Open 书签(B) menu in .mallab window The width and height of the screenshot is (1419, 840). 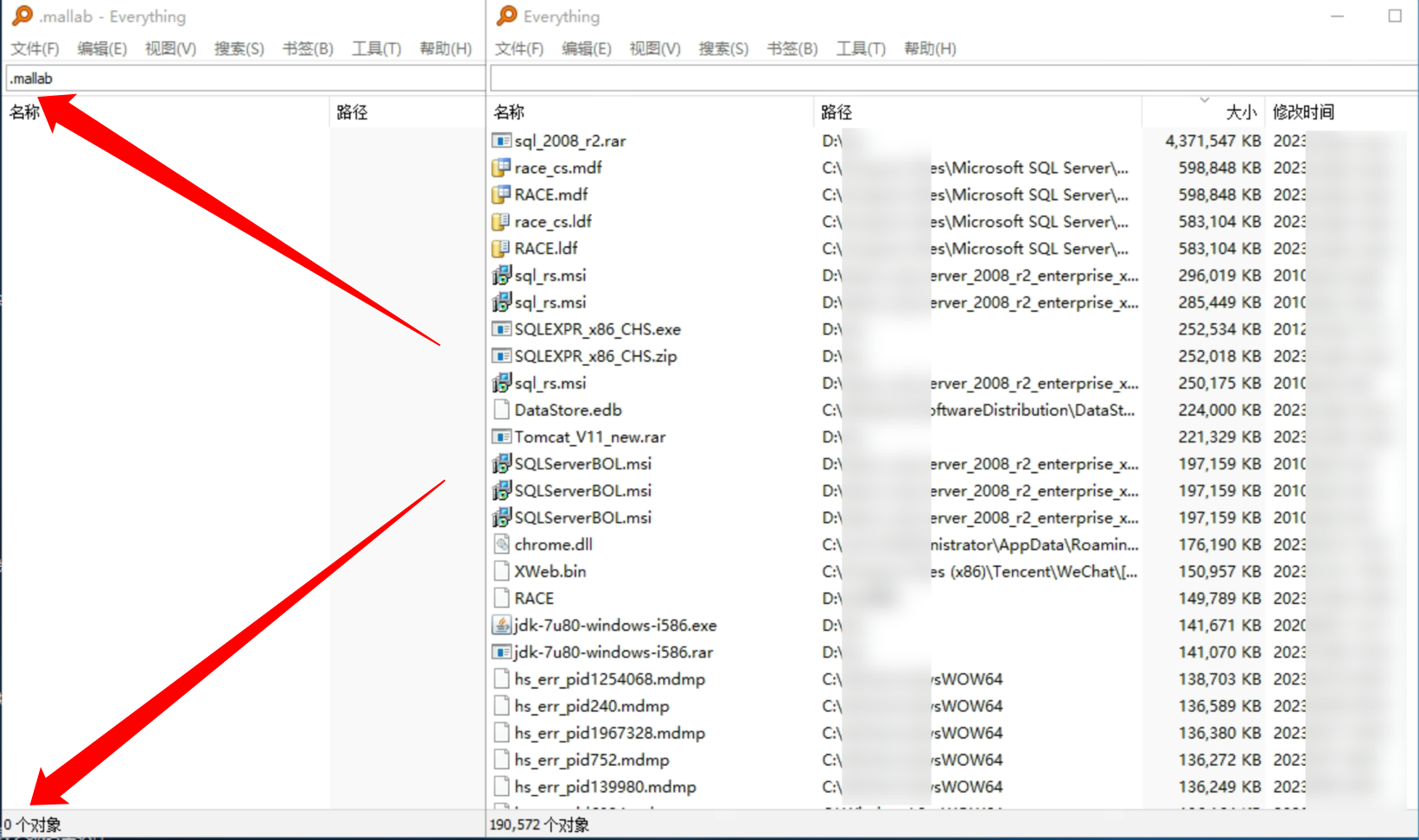[x=308, y=48]
